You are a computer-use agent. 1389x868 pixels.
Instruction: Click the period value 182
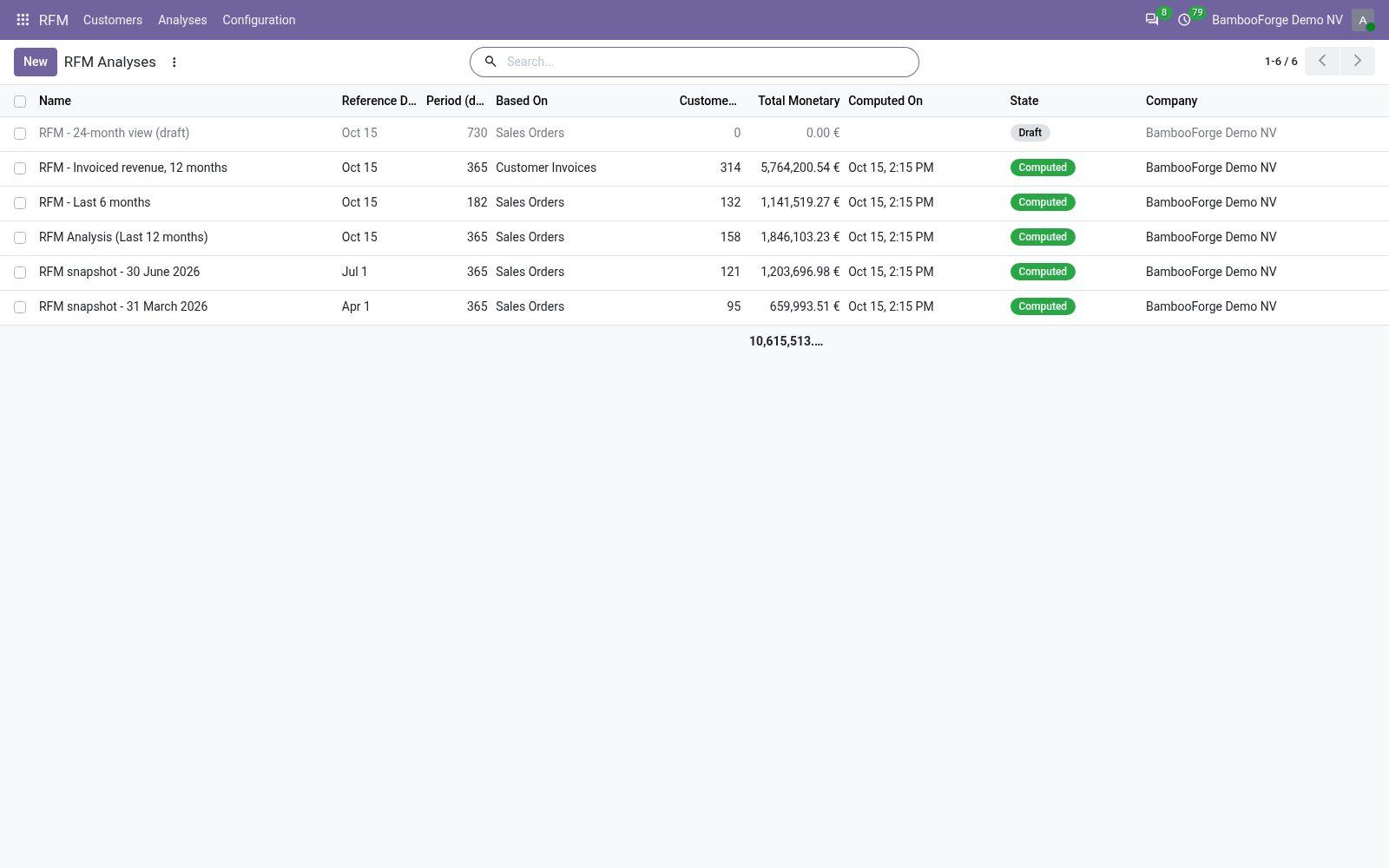click(477, 202)
